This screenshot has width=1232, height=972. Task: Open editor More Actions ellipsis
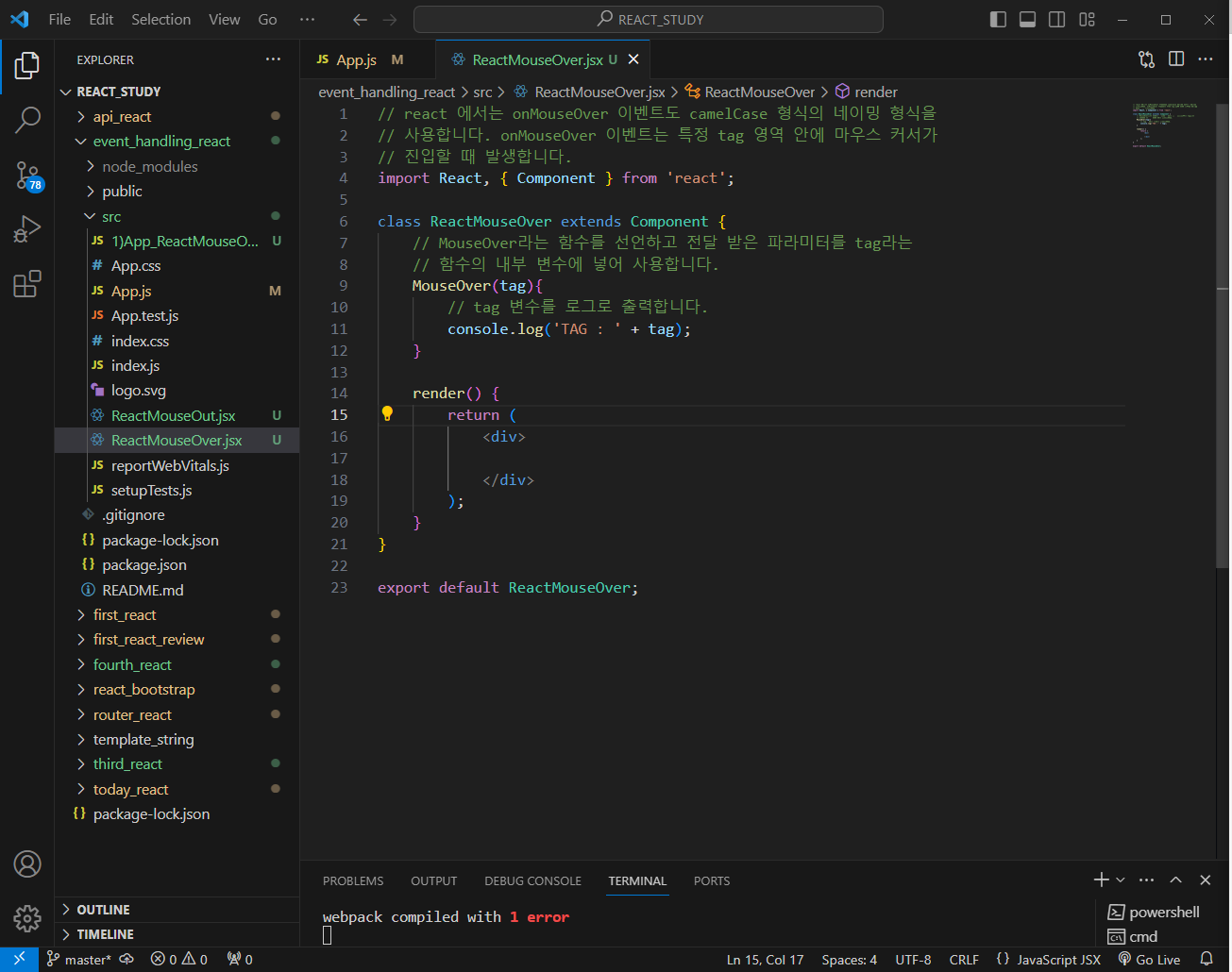[1206, 59]
